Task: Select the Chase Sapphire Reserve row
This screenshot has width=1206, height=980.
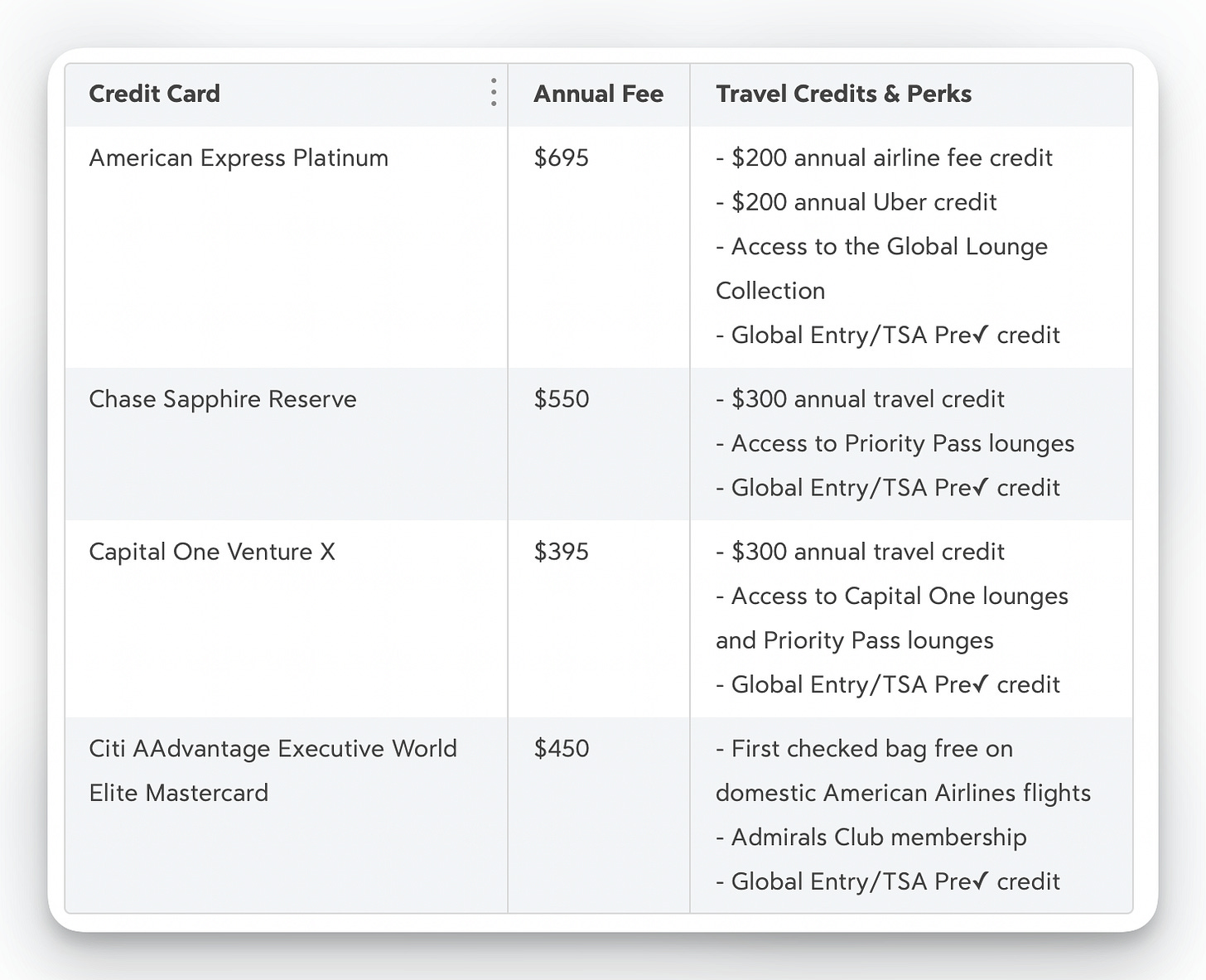Action: (222, 398)
